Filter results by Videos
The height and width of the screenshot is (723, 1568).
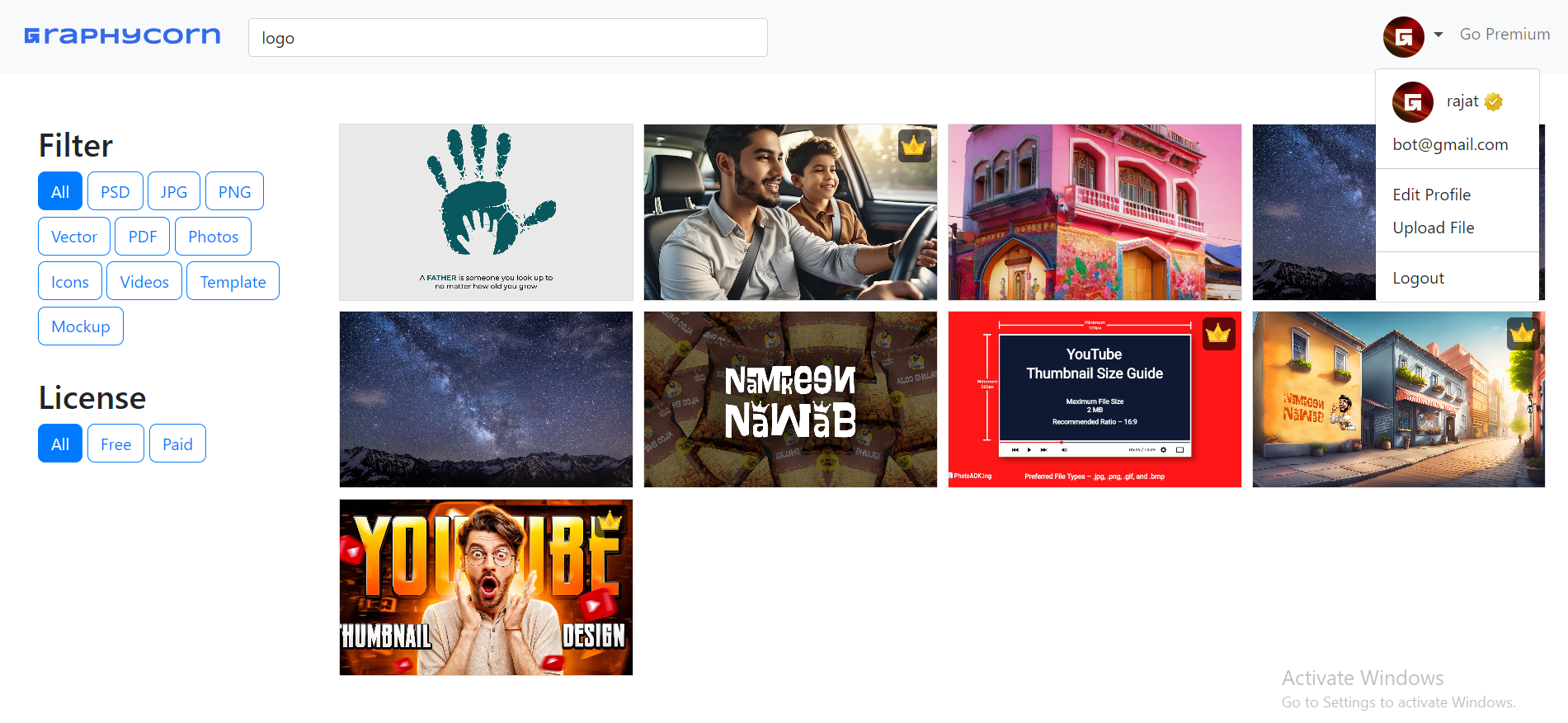[x=144, y=281]
